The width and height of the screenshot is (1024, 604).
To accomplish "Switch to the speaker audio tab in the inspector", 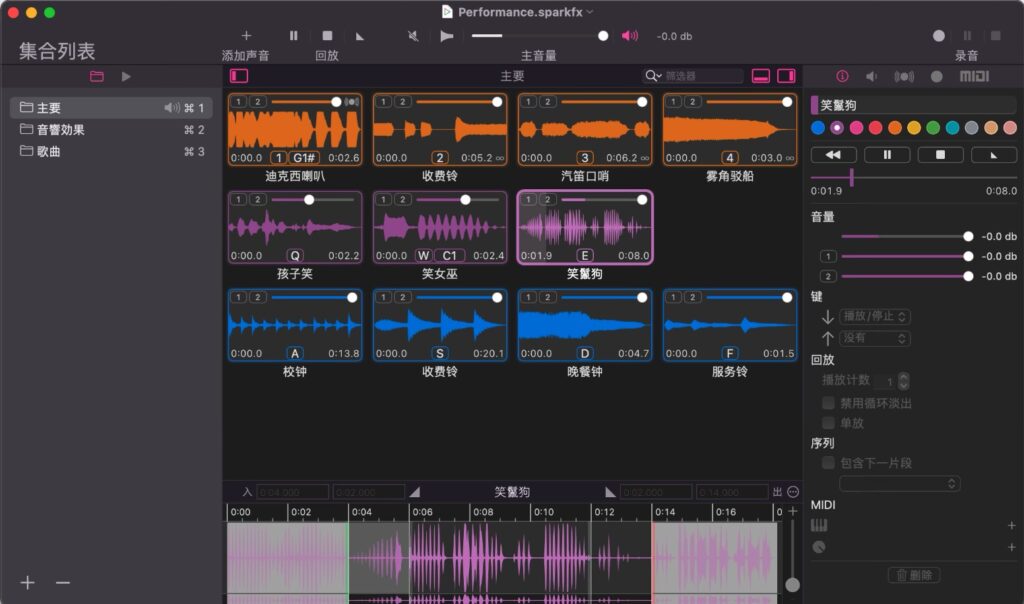I will [871, 76].
